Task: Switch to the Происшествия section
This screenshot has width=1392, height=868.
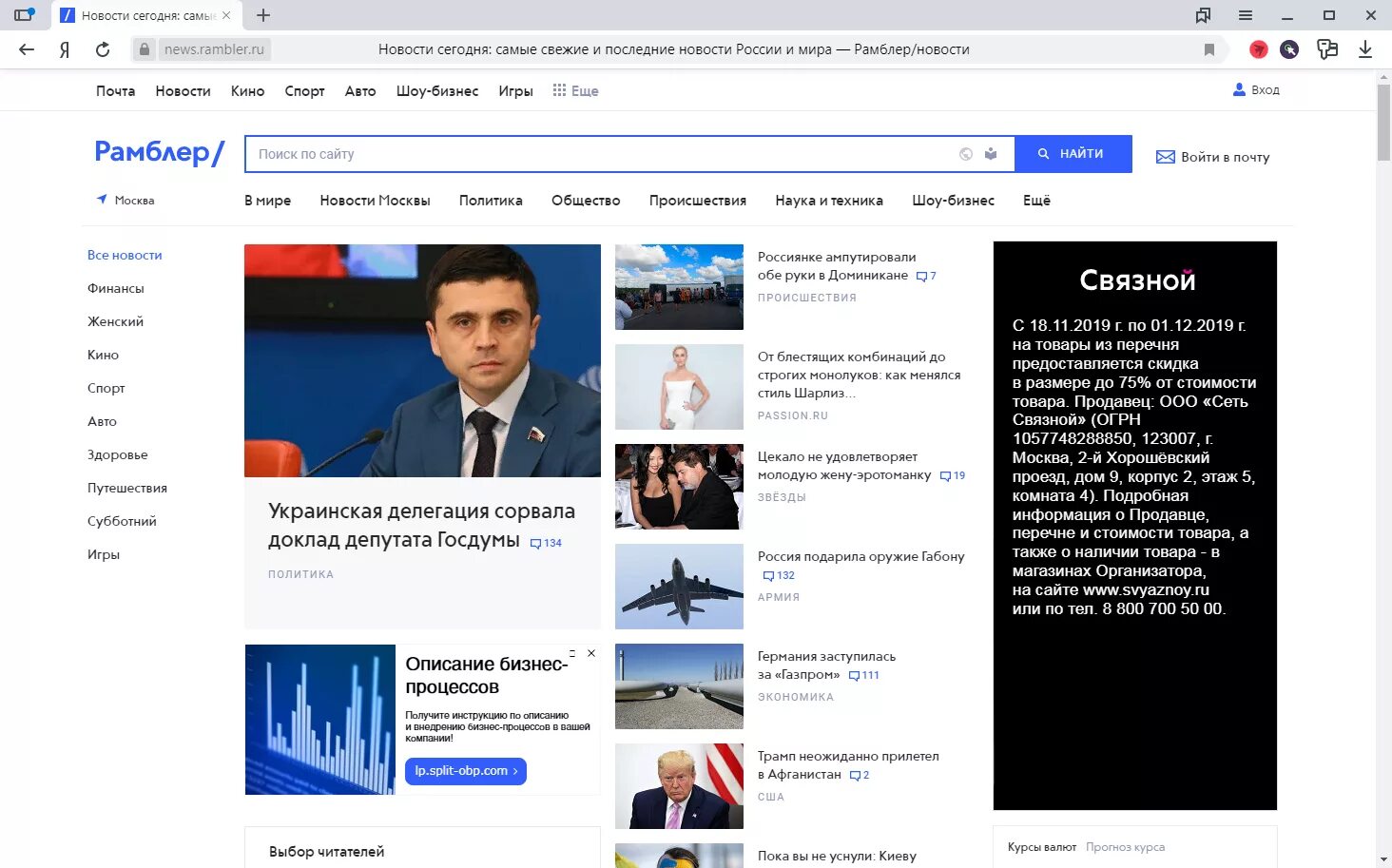Action: tap(698, 201)
